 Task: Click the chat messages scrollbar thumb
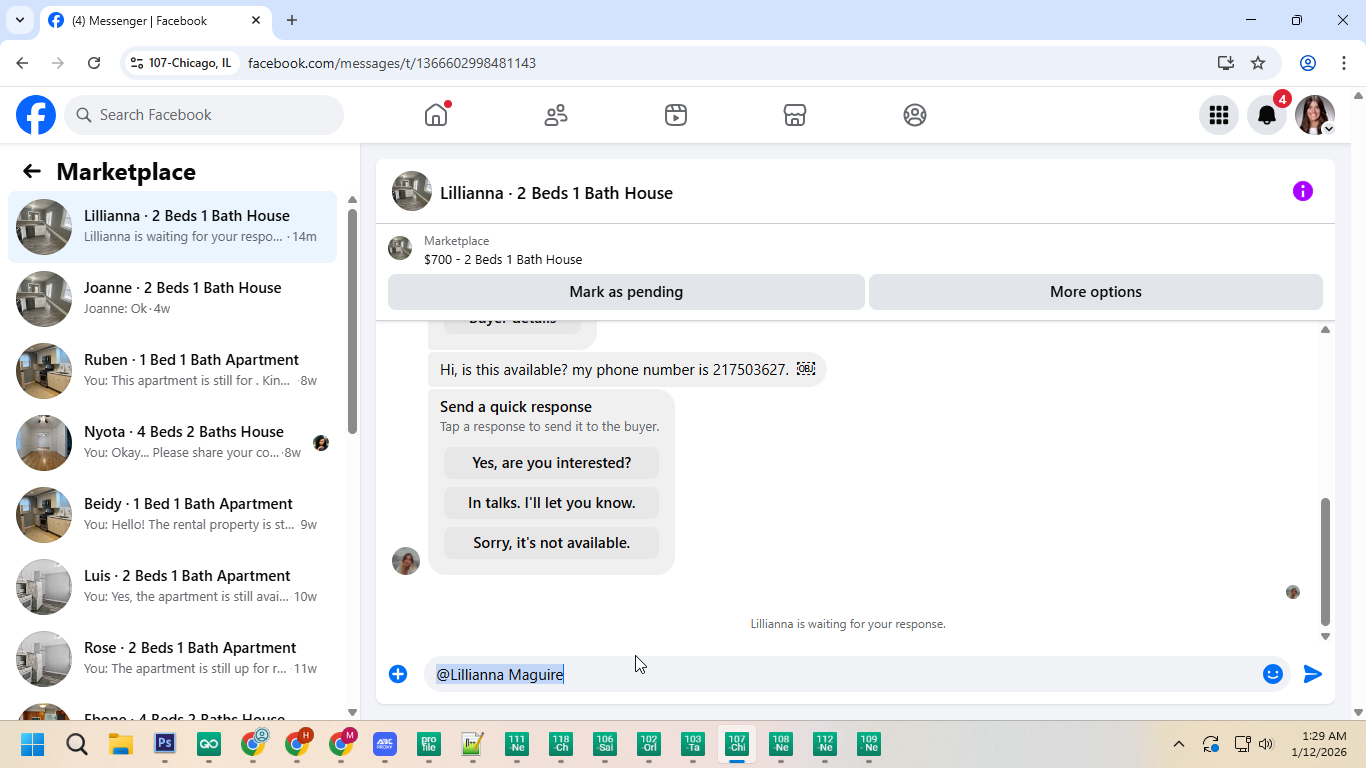(x=1325, y=561)
